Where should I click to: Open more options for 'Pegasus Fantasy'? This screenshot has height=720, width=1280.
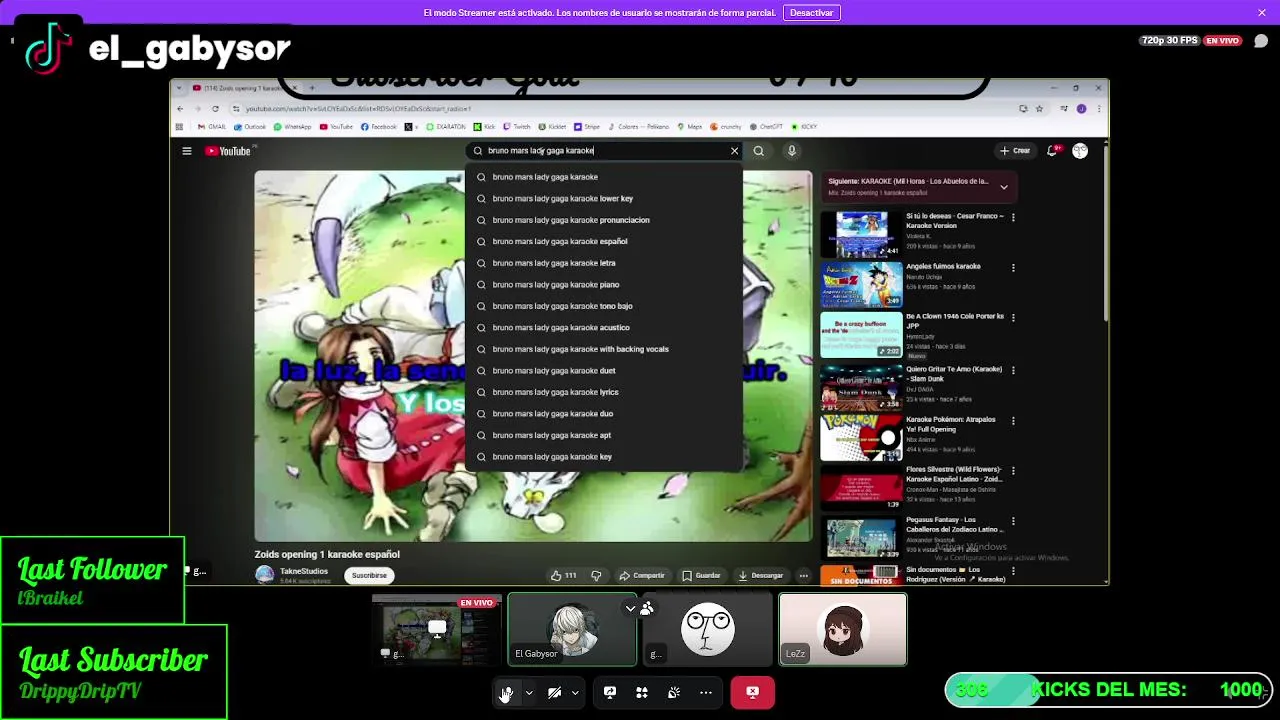1013,522
